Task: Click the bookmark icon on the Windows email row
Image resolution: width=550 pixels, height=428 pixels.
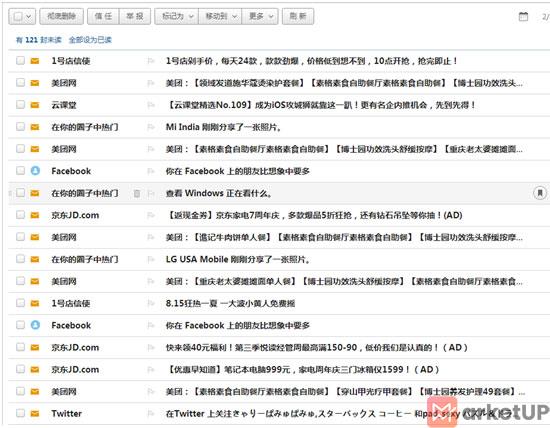Action: pos(540,193)
